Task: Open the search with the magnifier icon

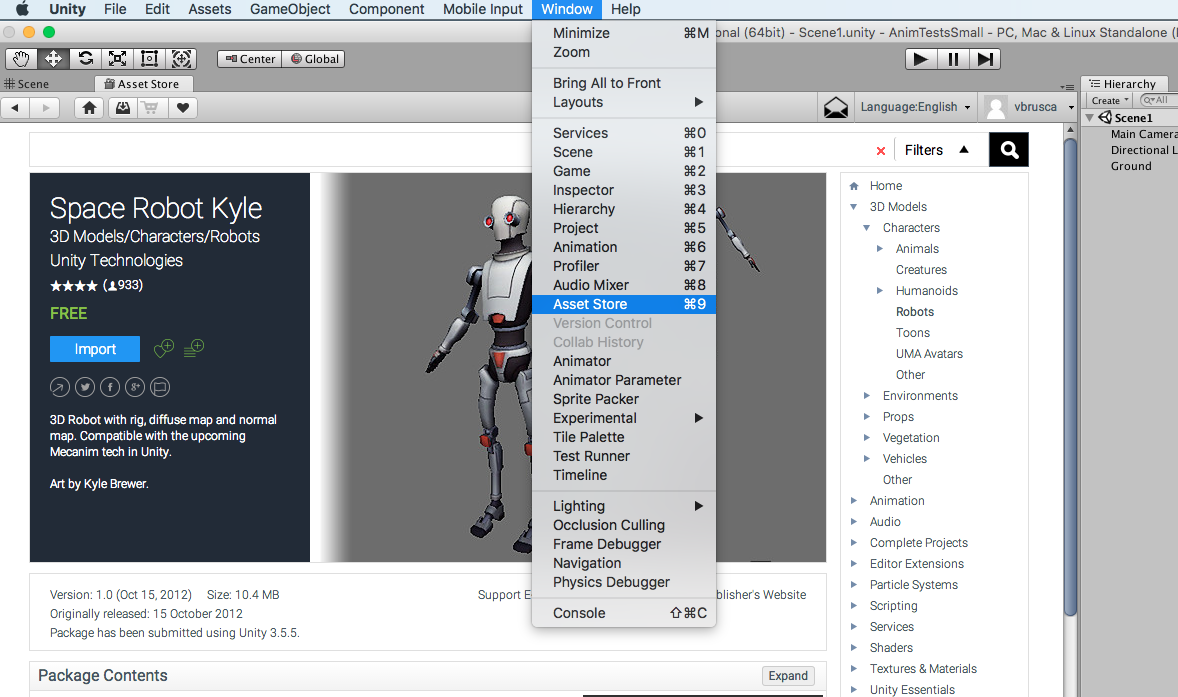Action: pyautogui.click(x=1008, y=149)
